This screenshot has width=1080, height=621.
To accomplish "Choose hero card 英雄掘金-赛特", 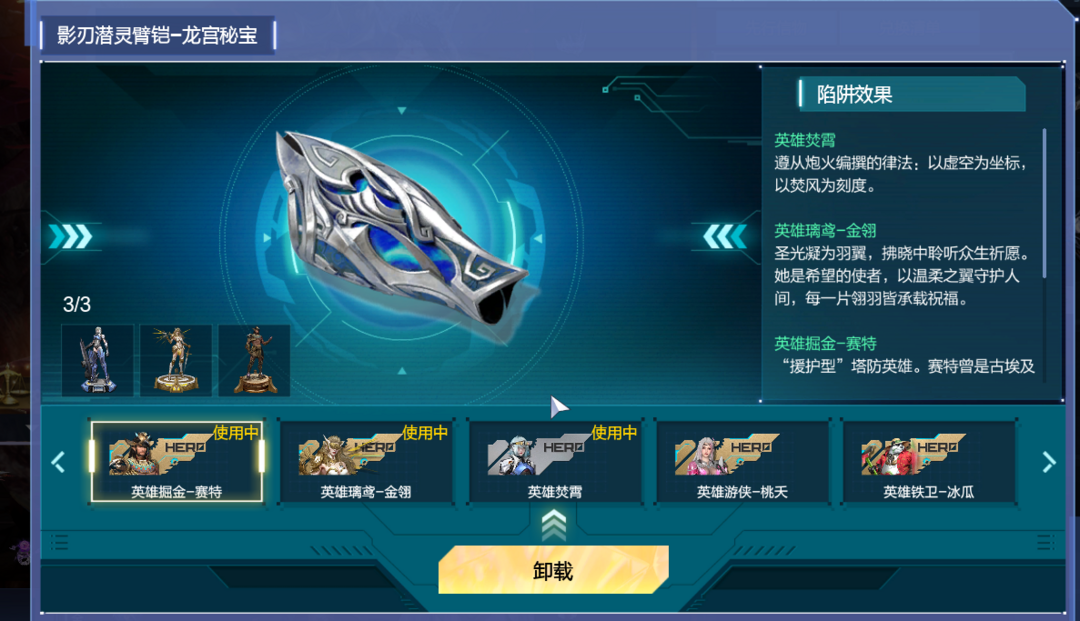I will pos(176,462).
